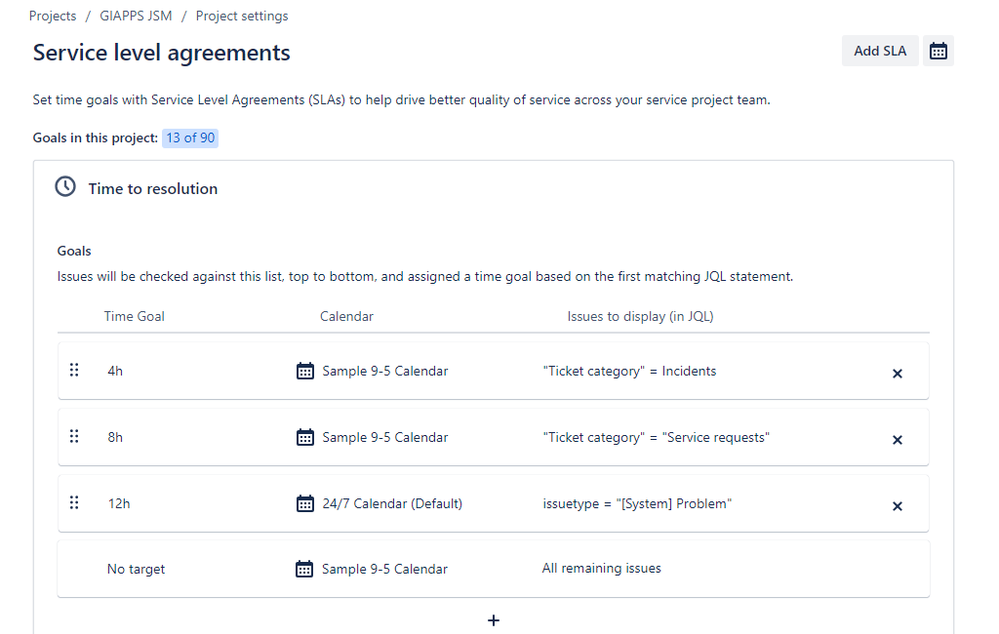Image resolution: width=999 pixels, height=634 pixels.
Task: Click calendar icon in 4h goal row
Action: pyautogui.click(x=305, y=371)
